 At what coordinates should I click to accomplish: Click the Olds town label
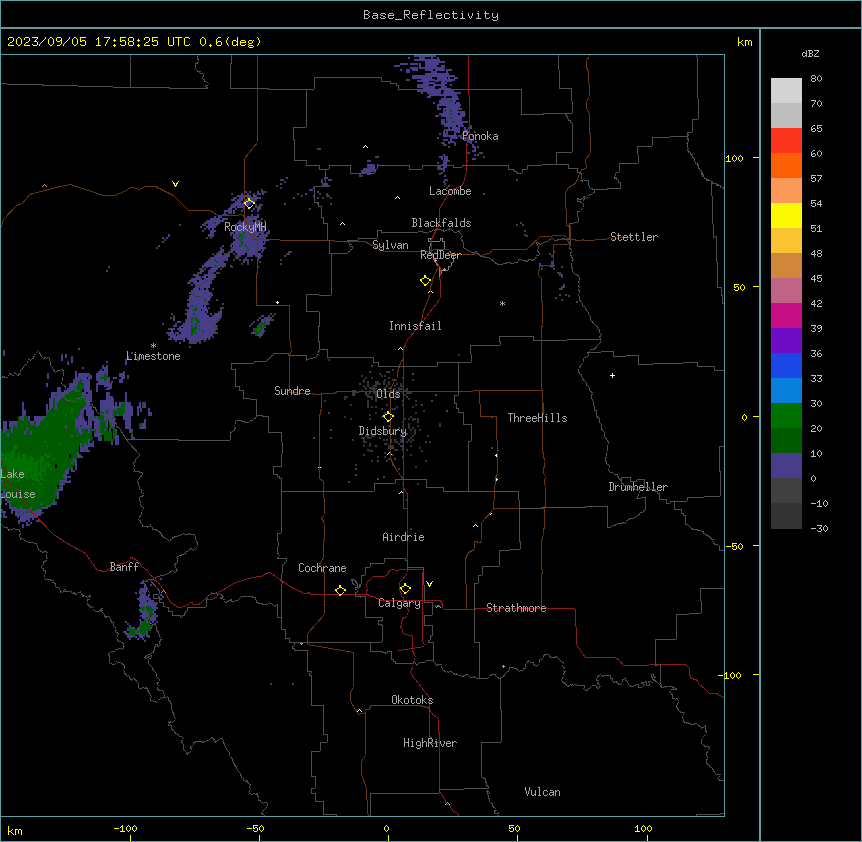pyautogui.click(x=388, y=394)
